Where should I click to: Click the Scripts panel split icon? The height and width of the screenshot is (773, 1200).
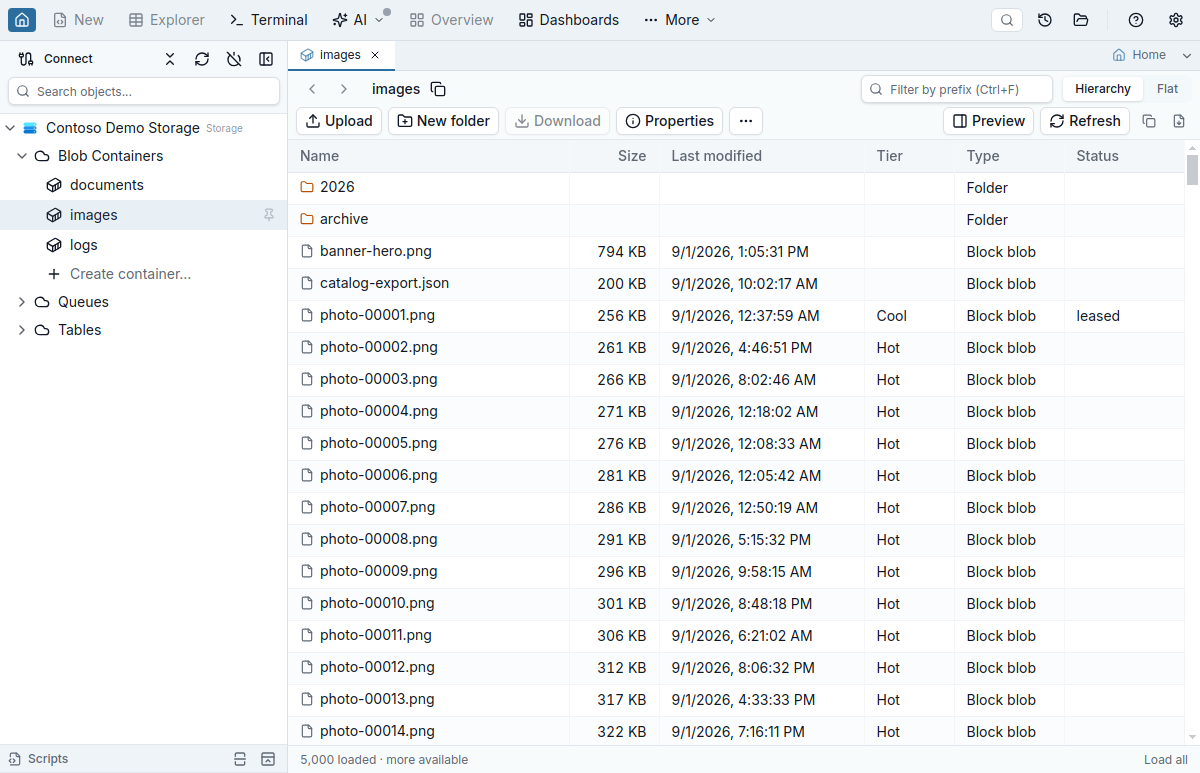click(x=239, y=759)
